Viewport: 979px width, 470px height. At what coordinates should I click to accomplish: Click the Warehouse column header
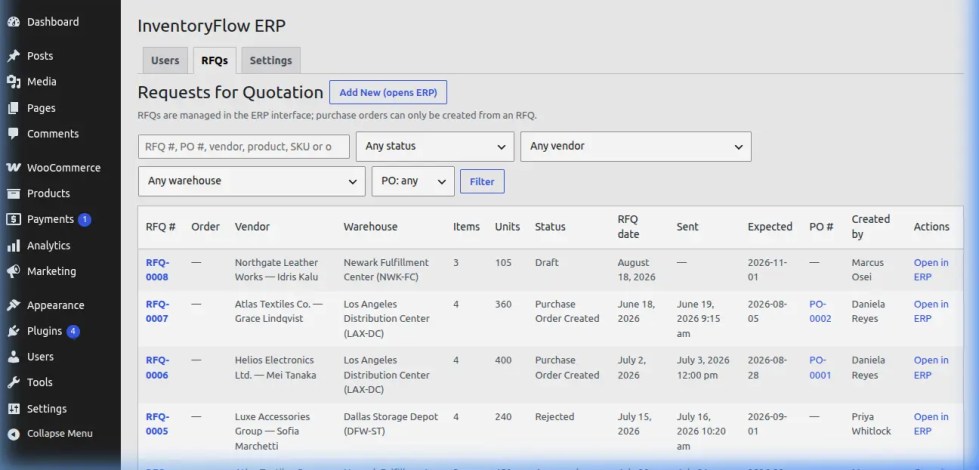(370, 227)
